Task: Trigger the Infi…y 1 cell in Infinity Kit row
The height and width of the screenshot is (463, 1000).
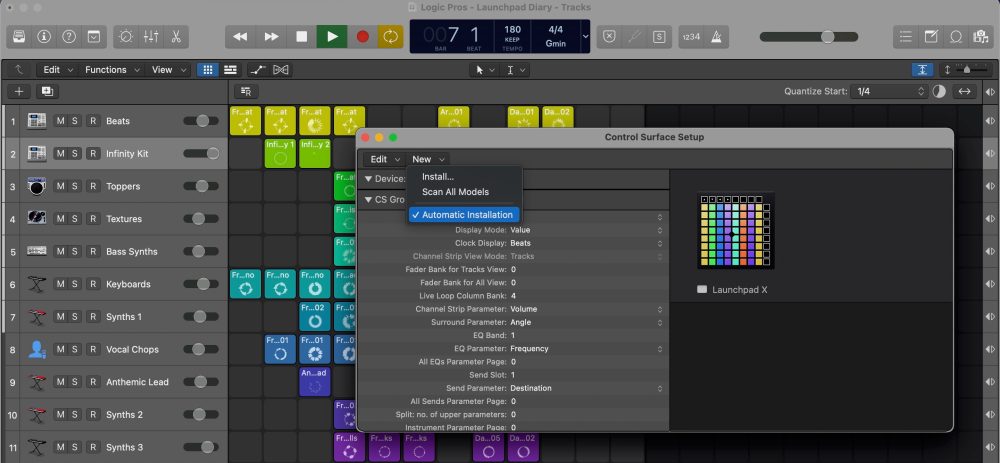Action: tap(280, 153)
